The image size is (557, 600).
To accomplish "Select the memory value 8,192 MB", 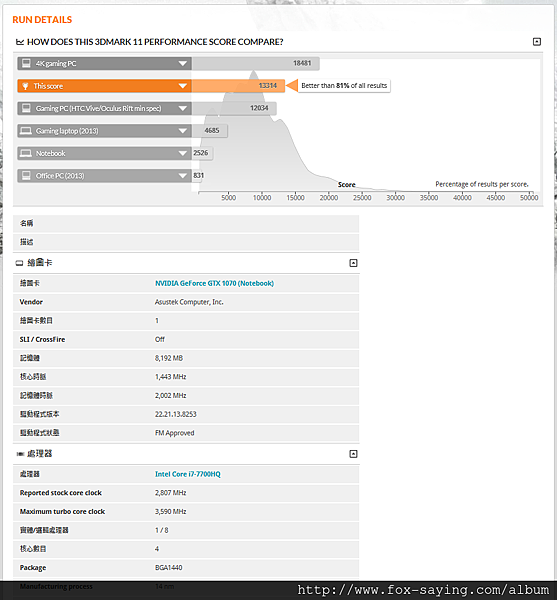I will click(169, 358).
